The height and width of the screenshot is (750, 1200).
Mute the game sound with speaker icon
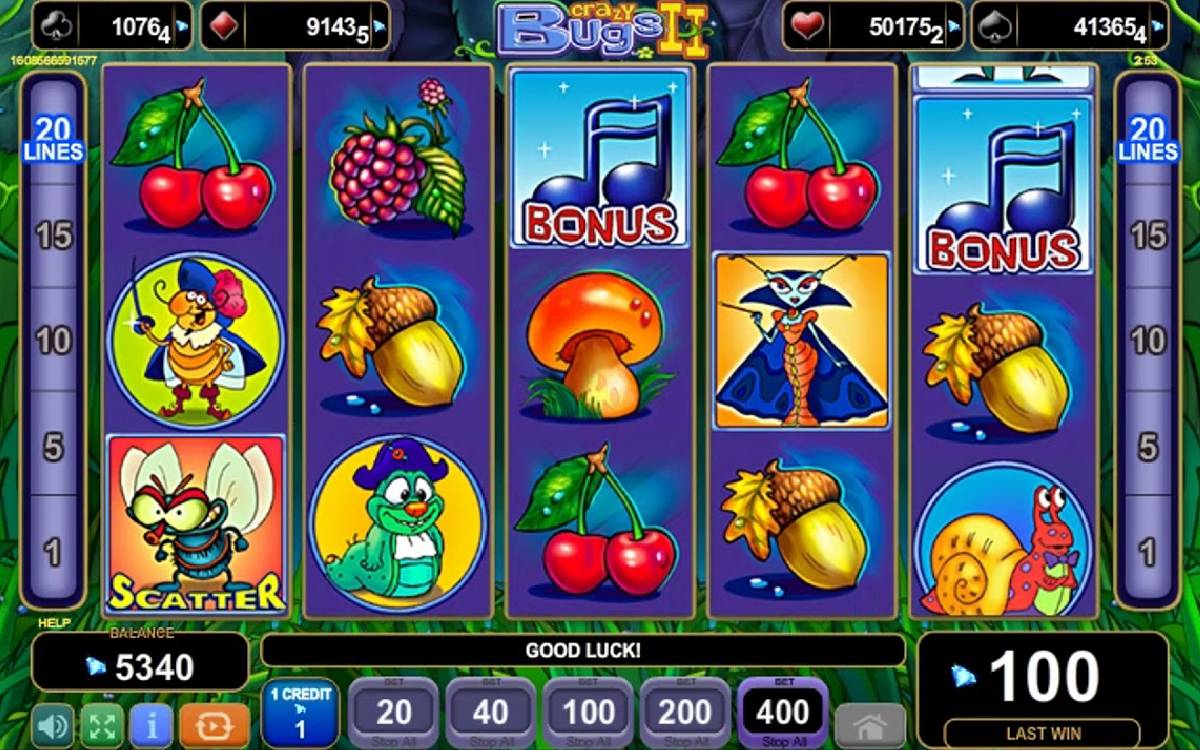(x=51, y=723)
